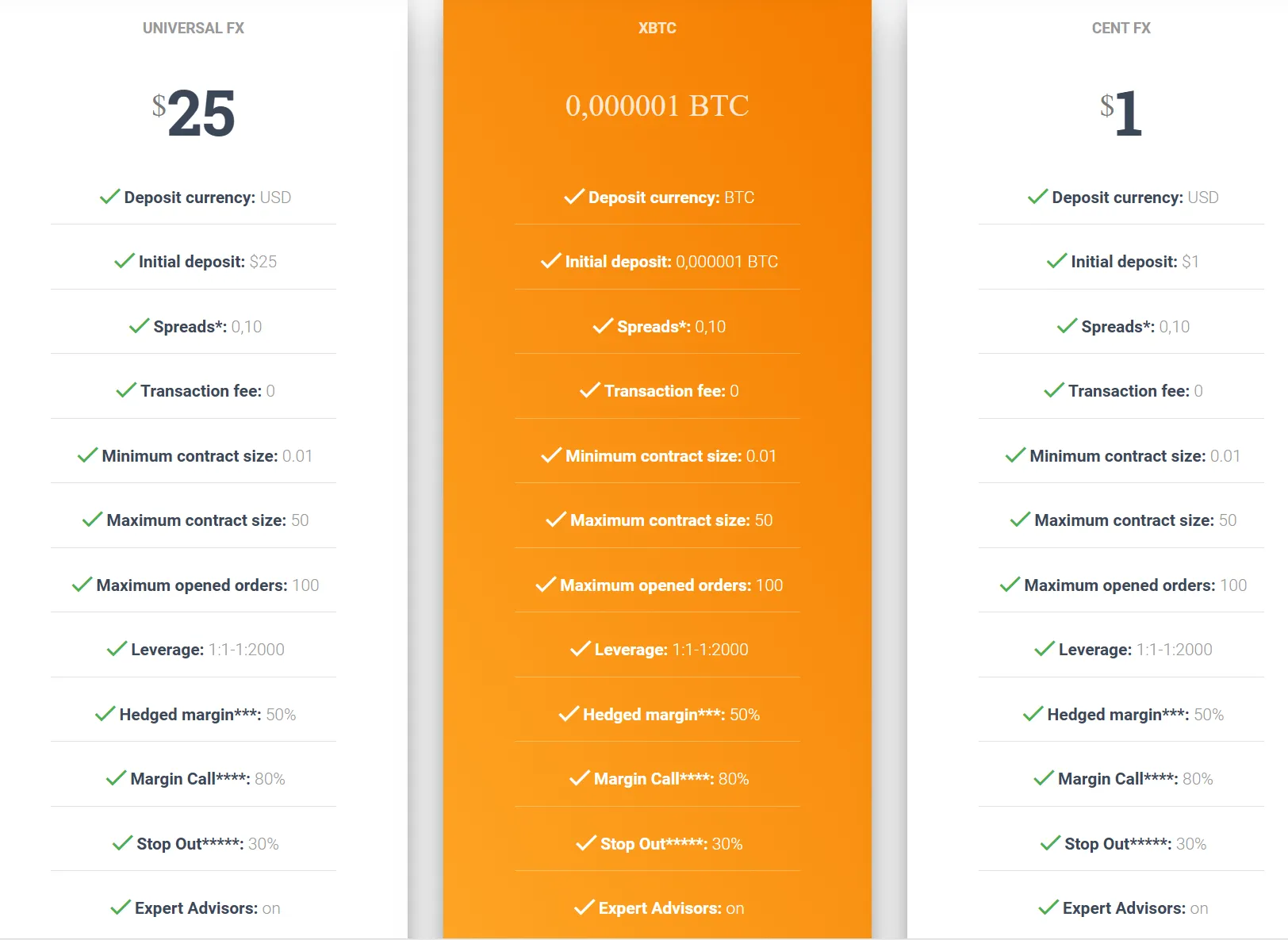Click the checkmark beside Cent FX Expert Advisors
The width and height of the screenshot is (1288, 940).
tap(1049, 907)
